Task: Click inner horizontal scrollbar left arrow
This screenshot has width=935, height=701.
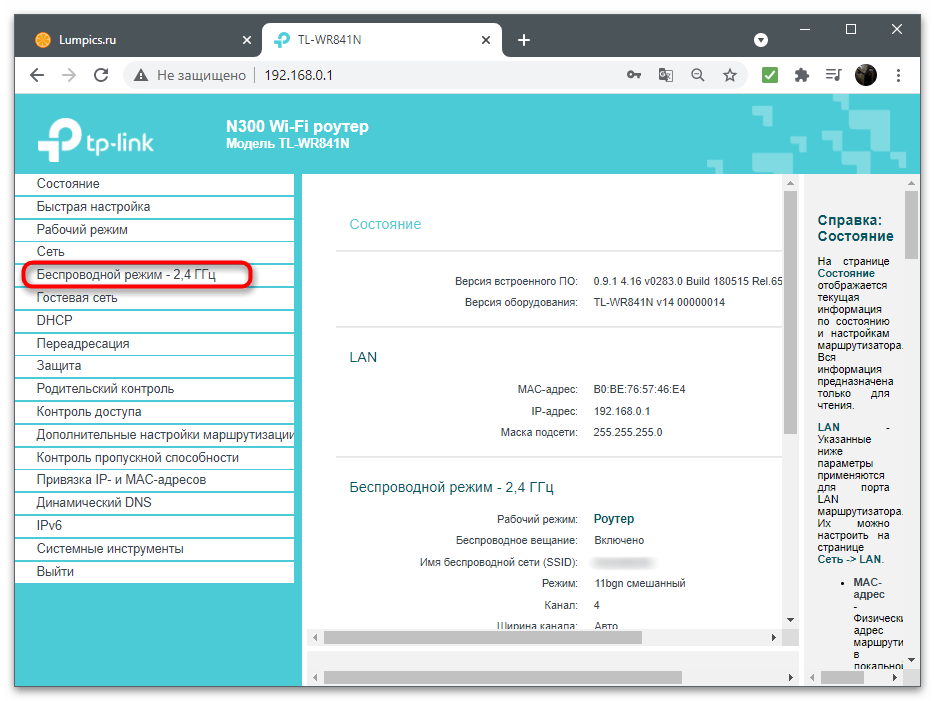Action: click(x=315, y=637)
